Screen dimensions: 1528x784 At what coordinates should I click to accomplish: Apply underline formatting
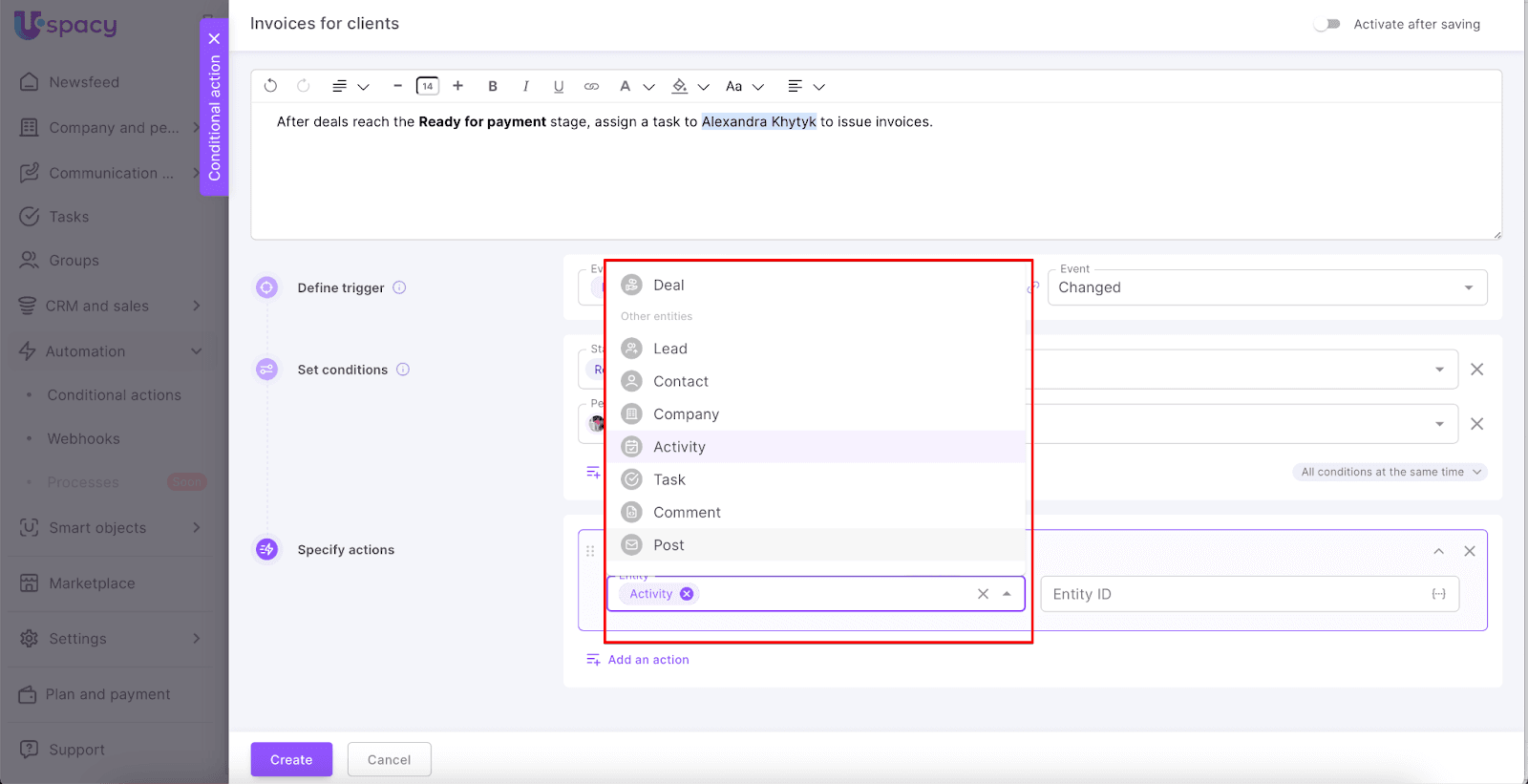pyautogui.click(x=559, y=86)
